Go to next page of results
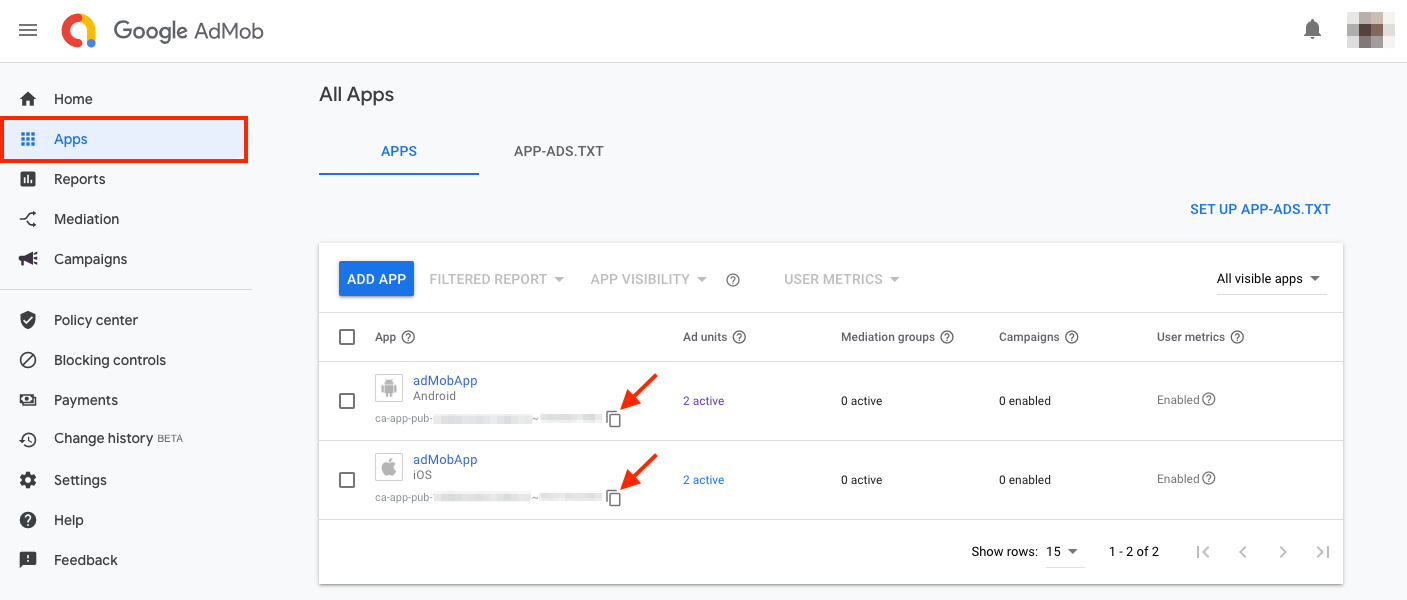Screen dimensions: 1407x600 1283,552
